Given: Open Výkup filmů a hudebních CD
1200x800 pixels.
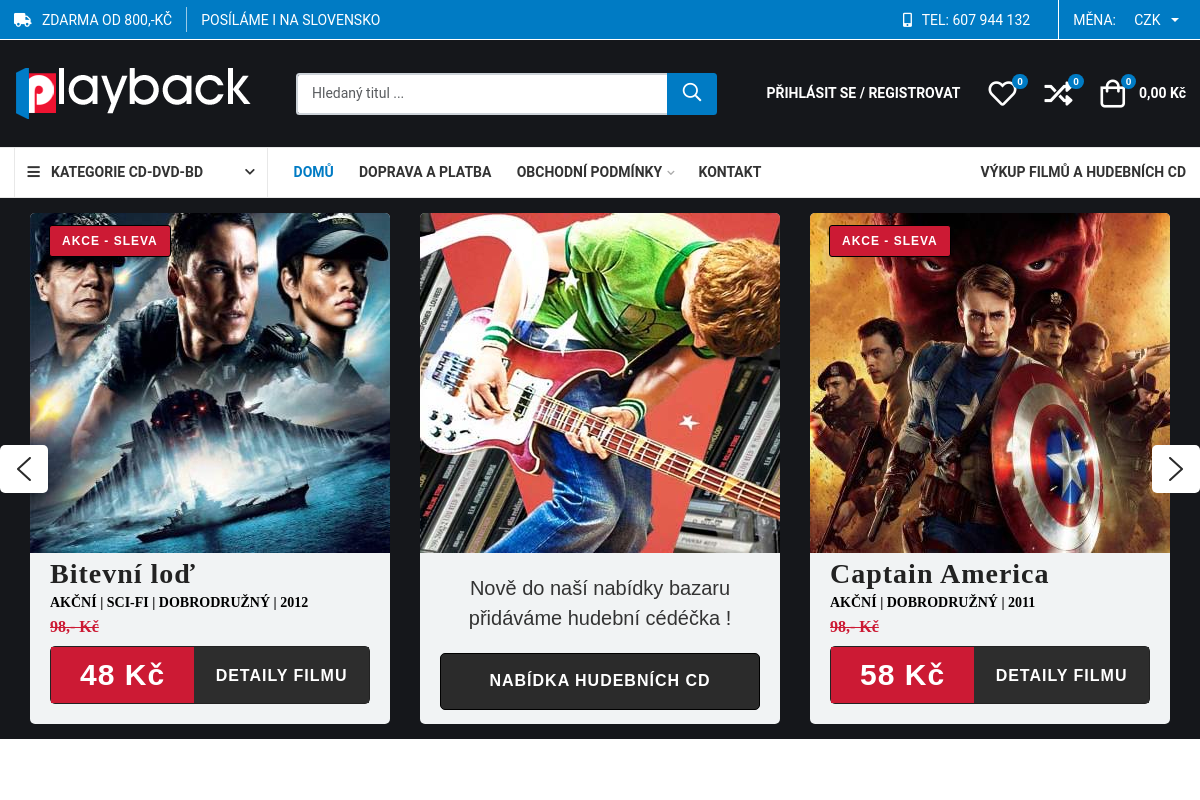Looking at the screenshot, I should pyautogui.click(x=1083, y=172).
